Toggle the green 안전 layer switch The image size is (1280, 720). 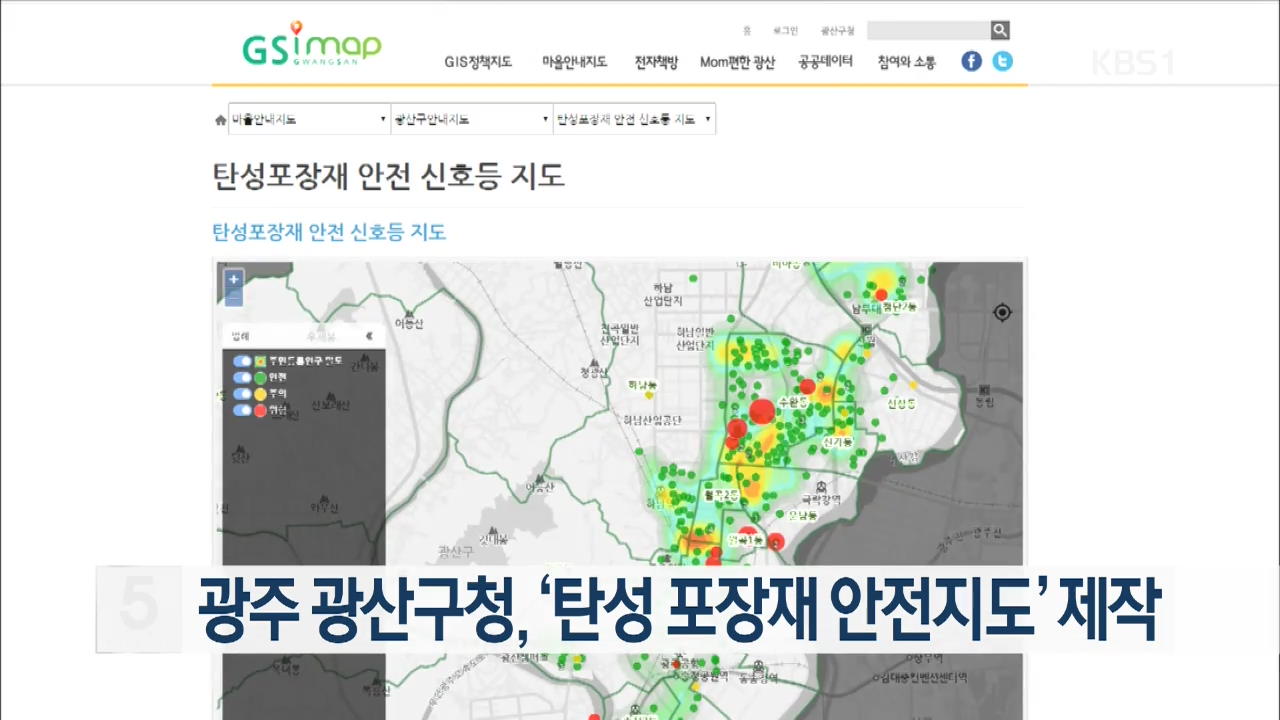(242, 377)
